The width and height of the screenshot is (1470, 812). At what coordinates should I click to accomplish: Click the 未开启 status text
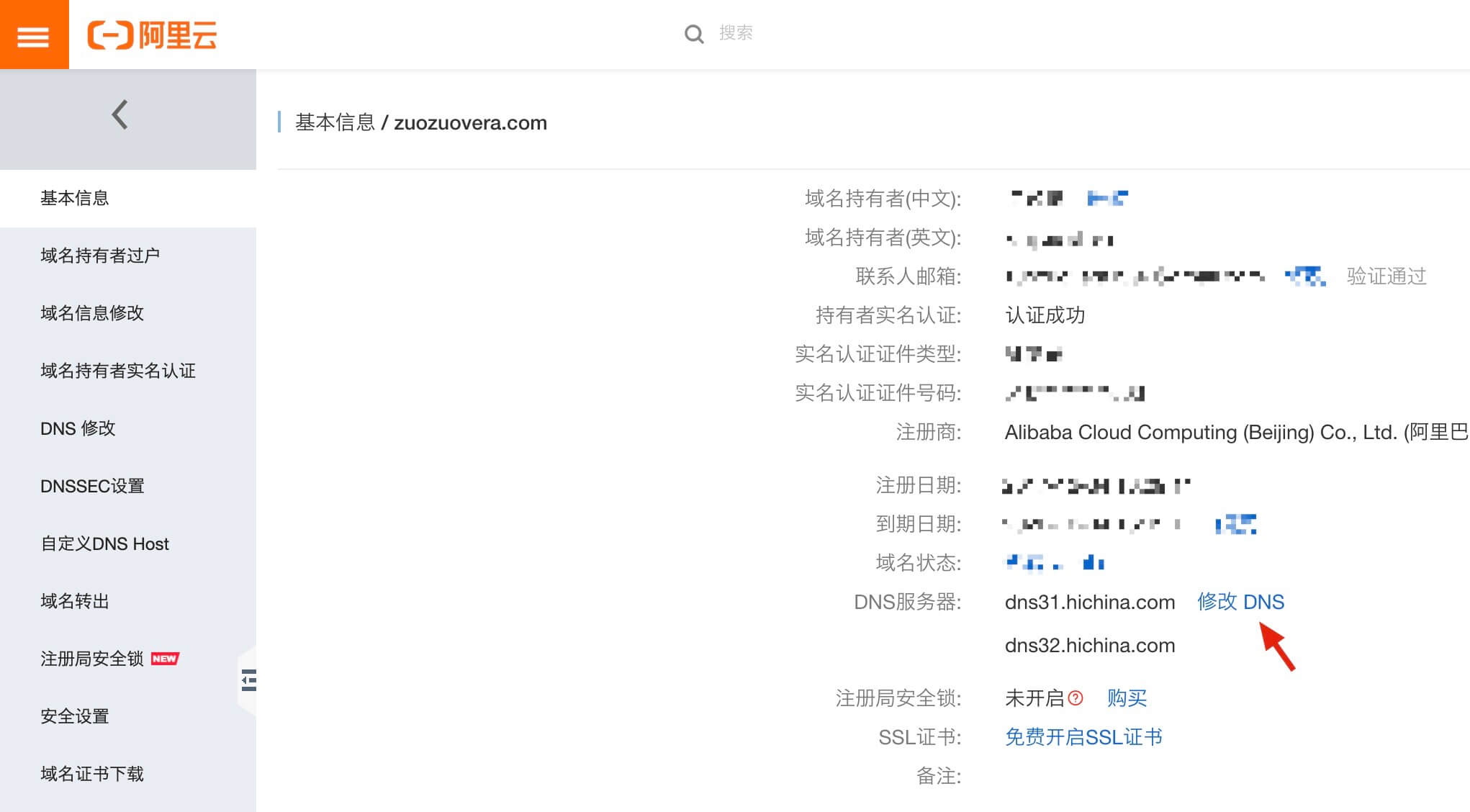(x=1034, y=698)
